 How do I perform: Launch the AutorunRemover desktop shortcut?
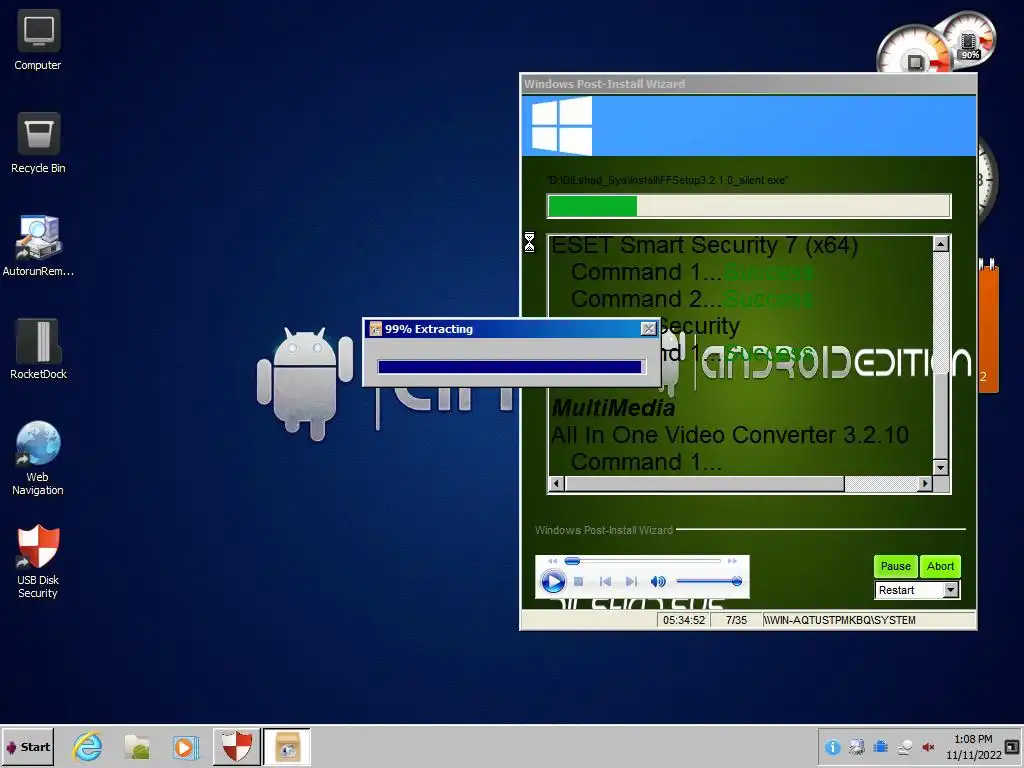[38, 246]
